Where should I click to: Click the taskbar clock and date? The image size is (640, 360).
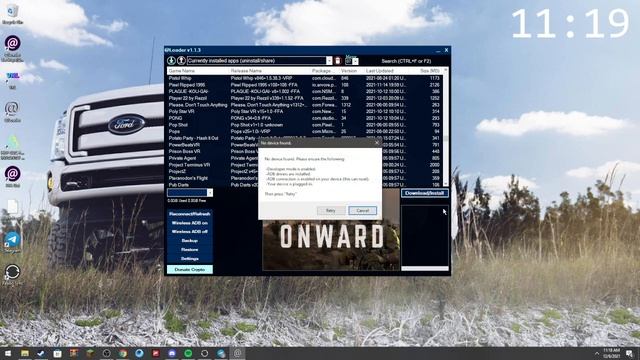click(x=611, y=353)
